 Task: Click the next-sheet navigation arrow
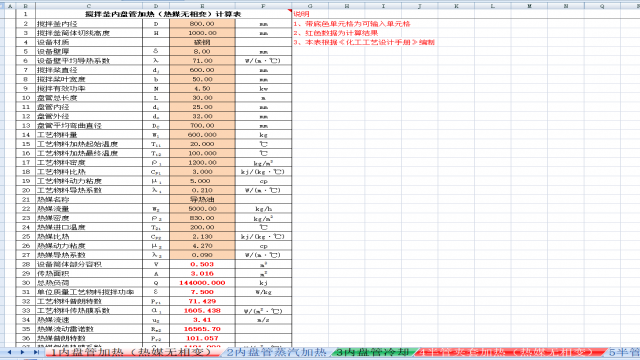(x=22, y=352)
